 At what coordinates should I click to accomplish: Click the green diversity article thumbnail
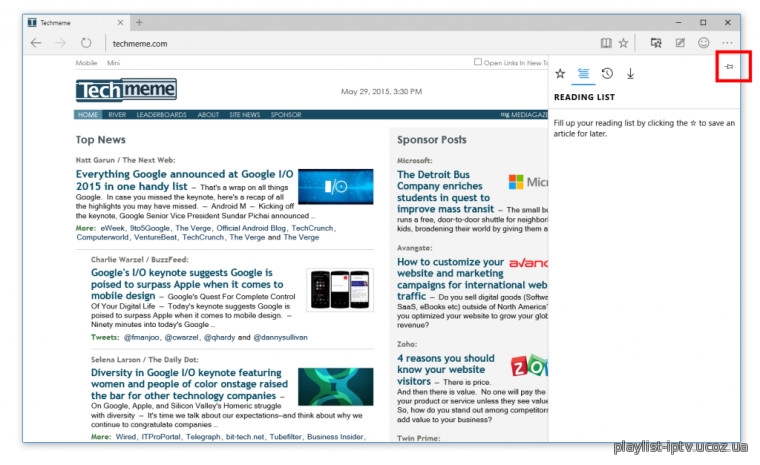tap(335, 386)
